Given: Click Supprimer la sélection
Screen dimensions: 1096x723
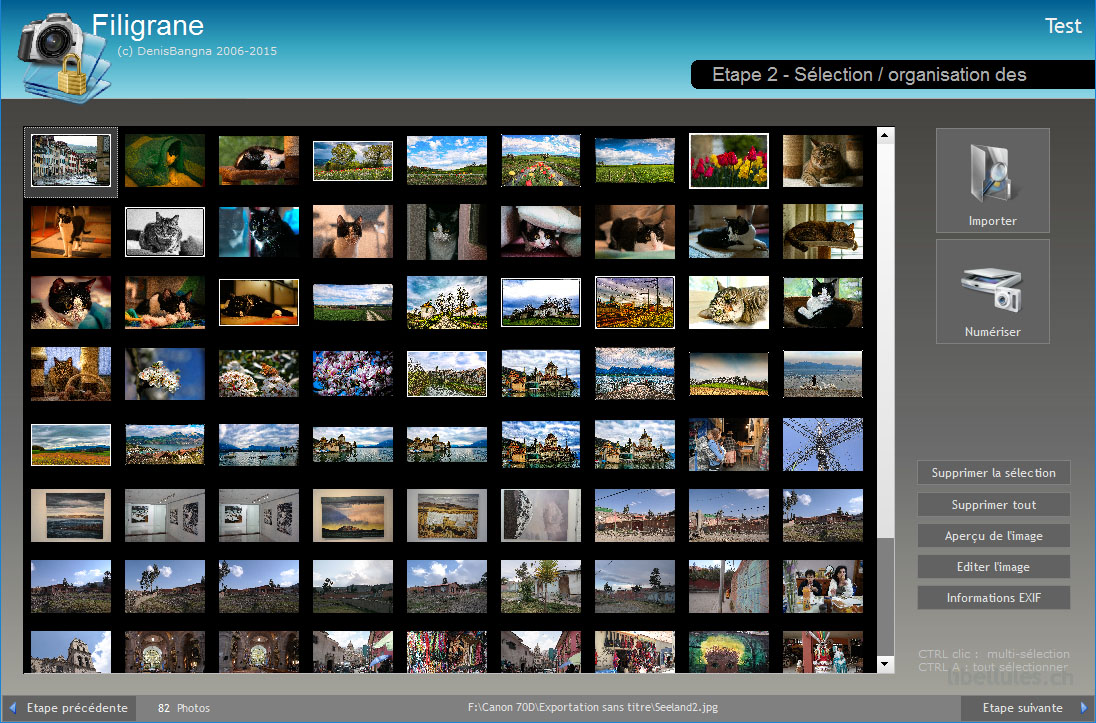Looking at the screenshot, I should 993,473.
